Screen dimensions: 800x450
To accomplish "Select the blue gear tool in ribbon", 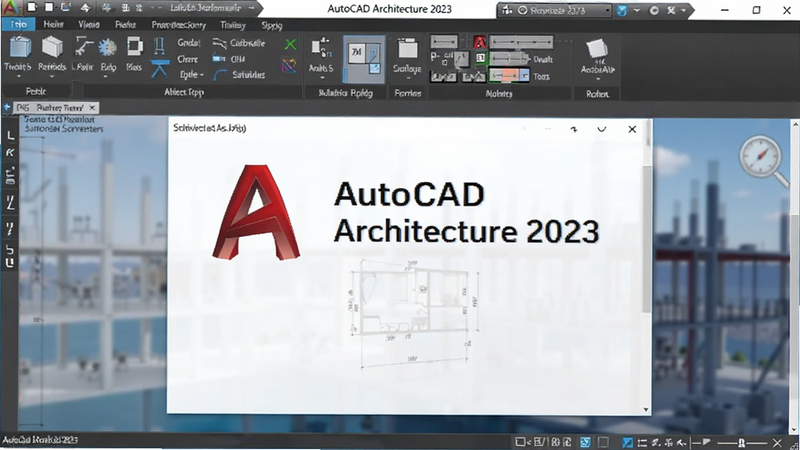I will tap(108, 47).
